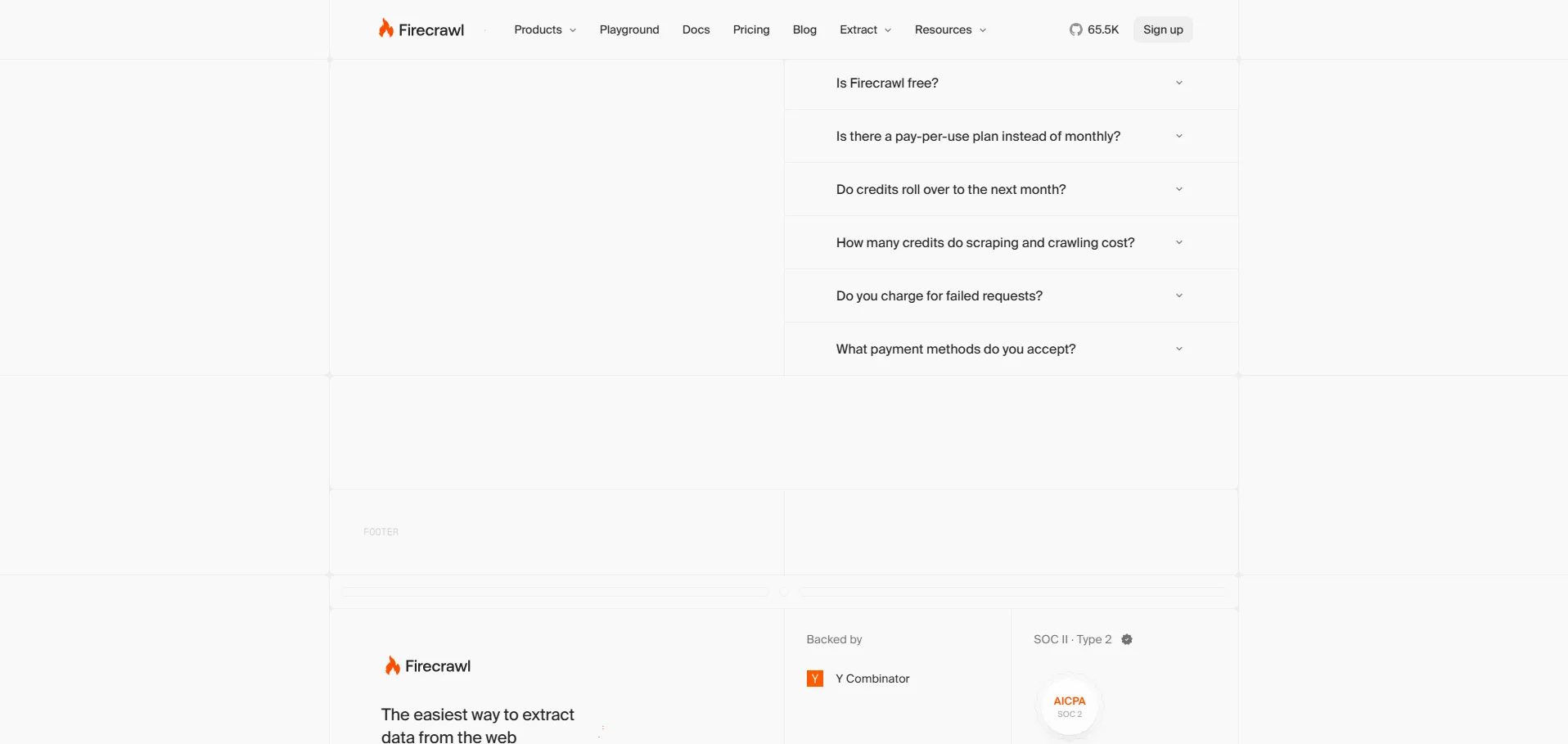Click chevron beside scraping and crawling cost question

click(1178, 242)
